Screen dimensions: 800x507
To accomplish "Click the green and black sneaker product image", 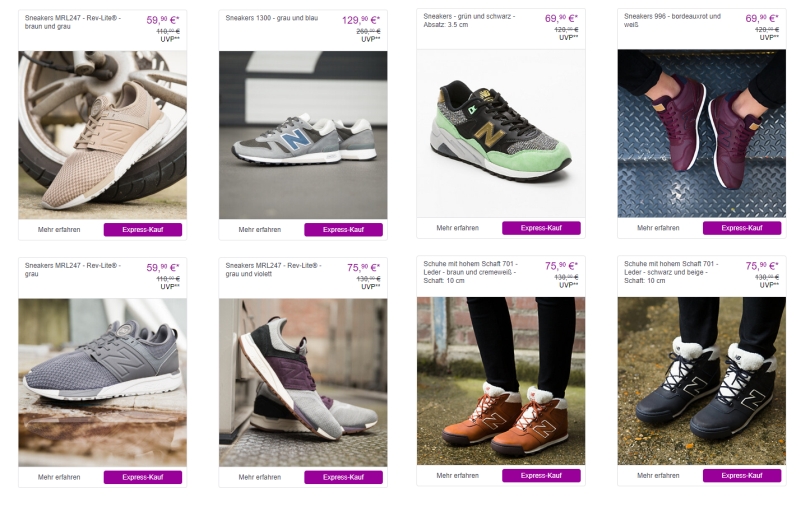I will click(x=500, y=133).
